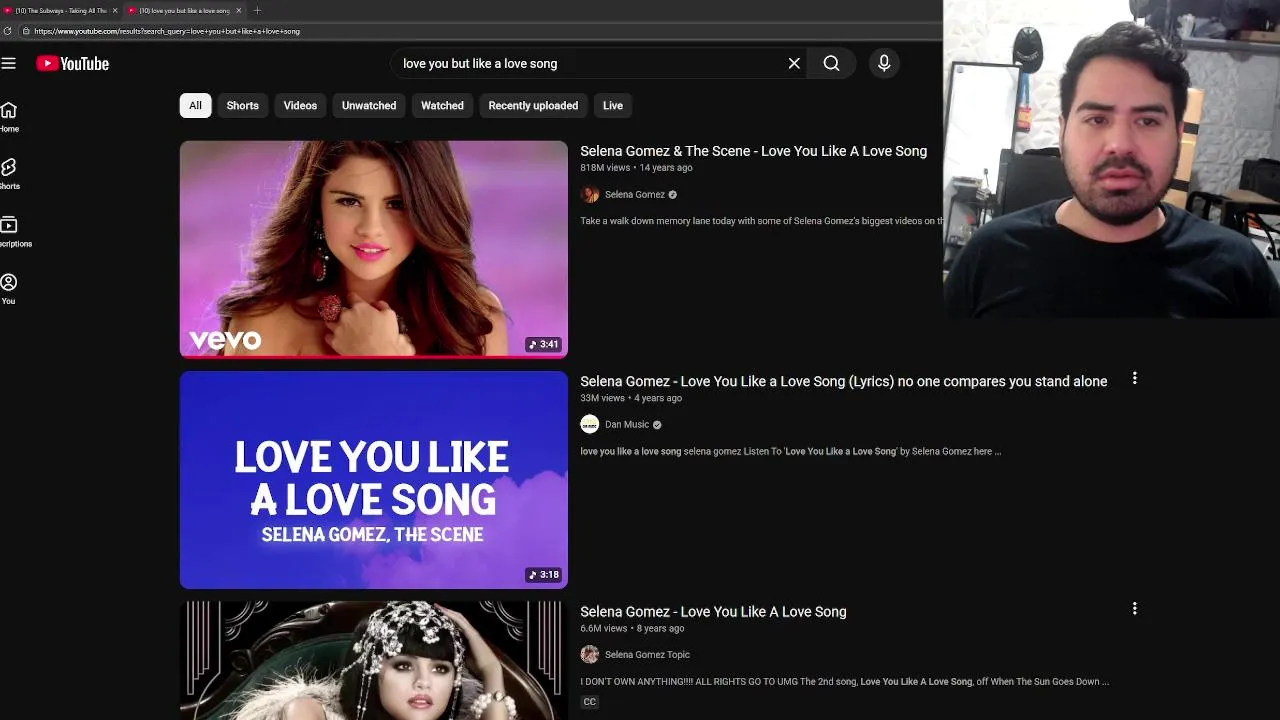Open the YouTube hamburger guide menu
This screenshot has height=720, width=1280.
(9, 63)
